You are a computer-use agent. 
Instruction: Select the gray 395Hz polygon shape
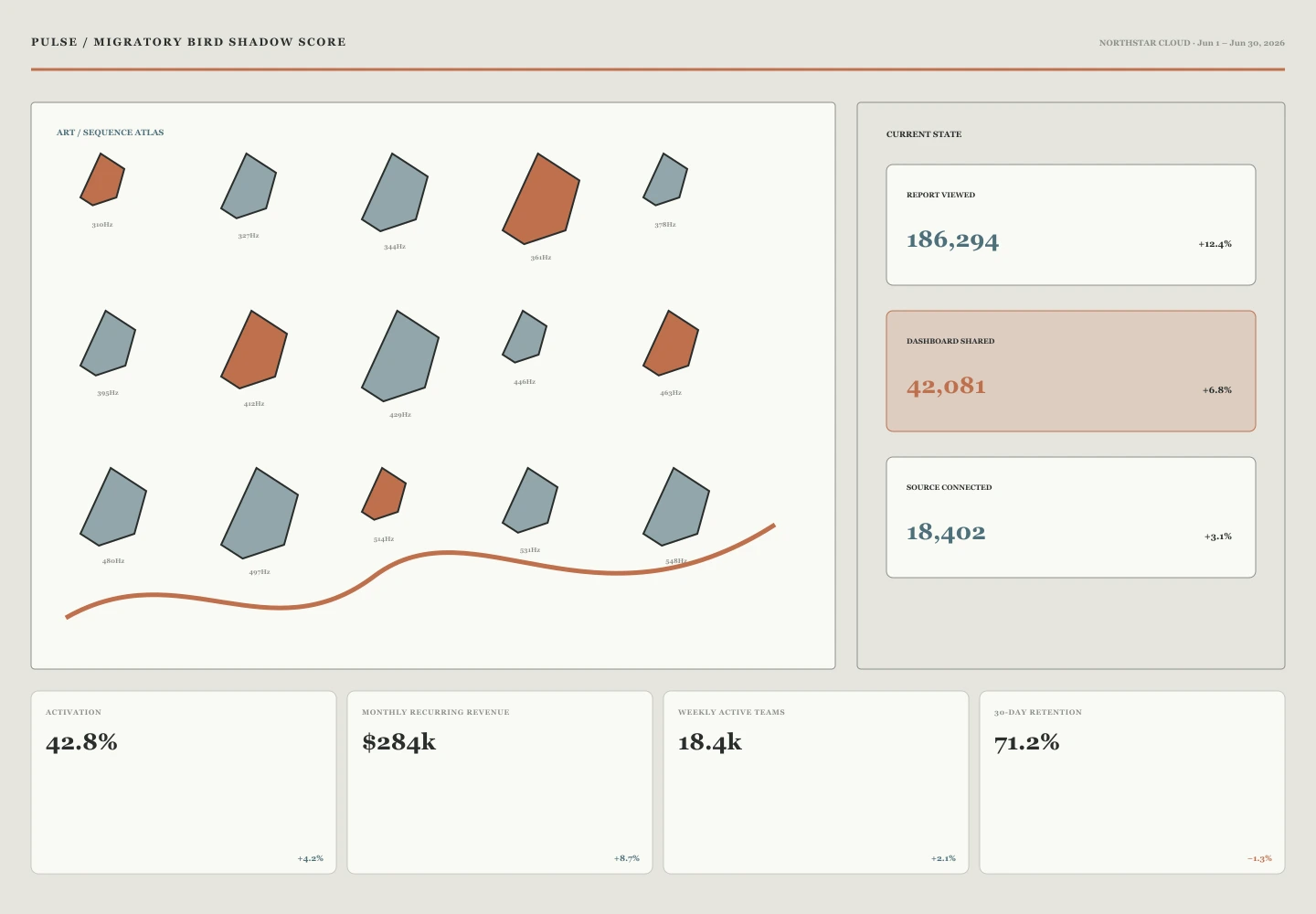click(x=108, y=343)
